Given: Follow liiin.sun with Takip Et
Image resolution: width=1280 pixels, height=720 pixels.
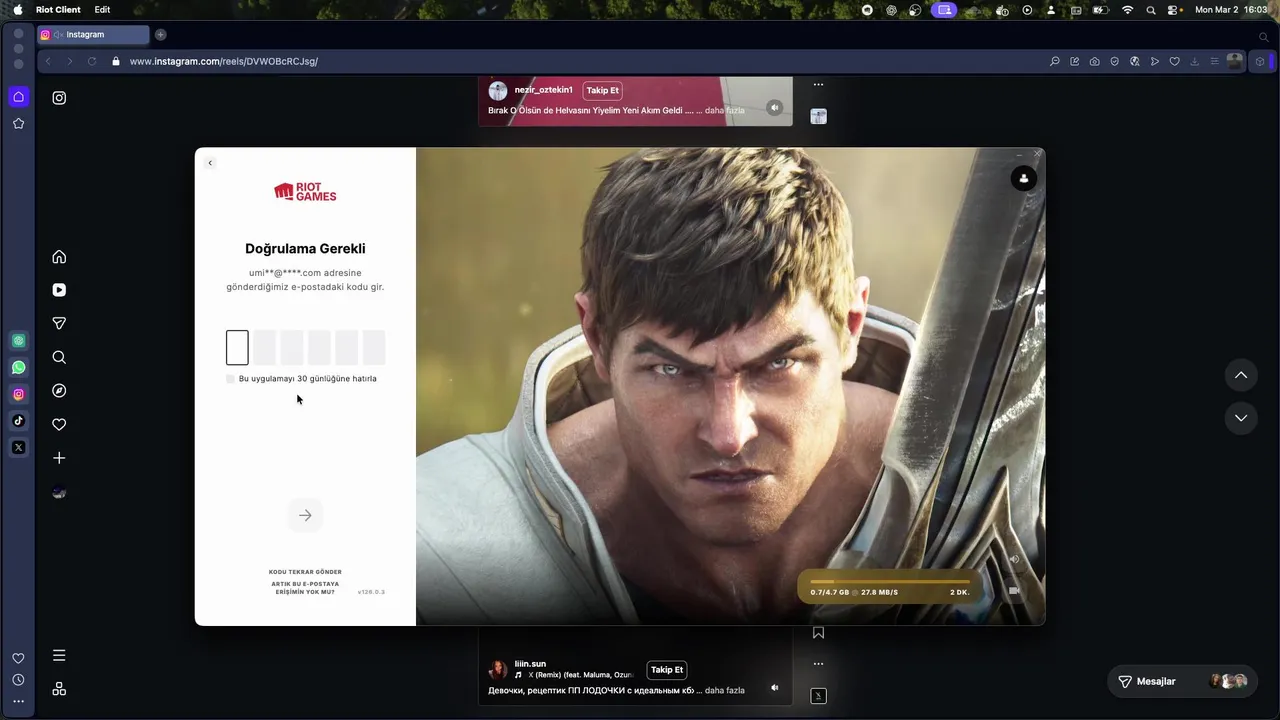Looking at the screenshot, I should [667, 670].
